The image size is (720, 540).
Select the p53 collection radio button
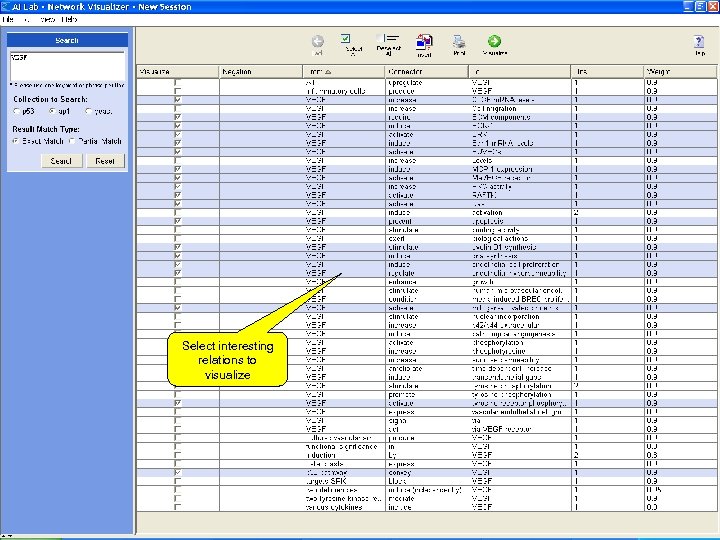(x=17, y=111)
